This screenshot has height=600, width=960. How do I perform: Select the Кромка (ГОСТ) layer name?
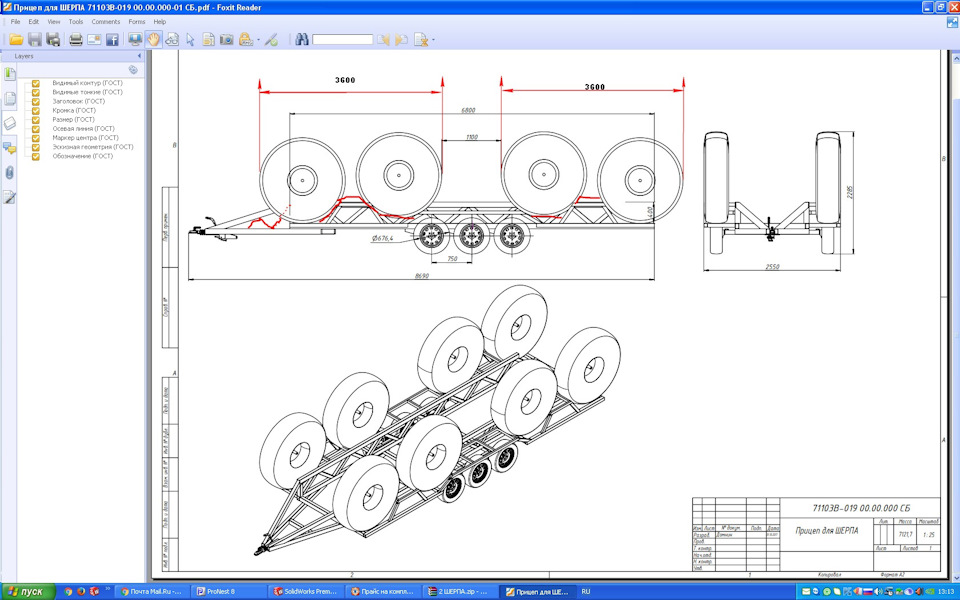pyautogui.click(x=74, y=111)
